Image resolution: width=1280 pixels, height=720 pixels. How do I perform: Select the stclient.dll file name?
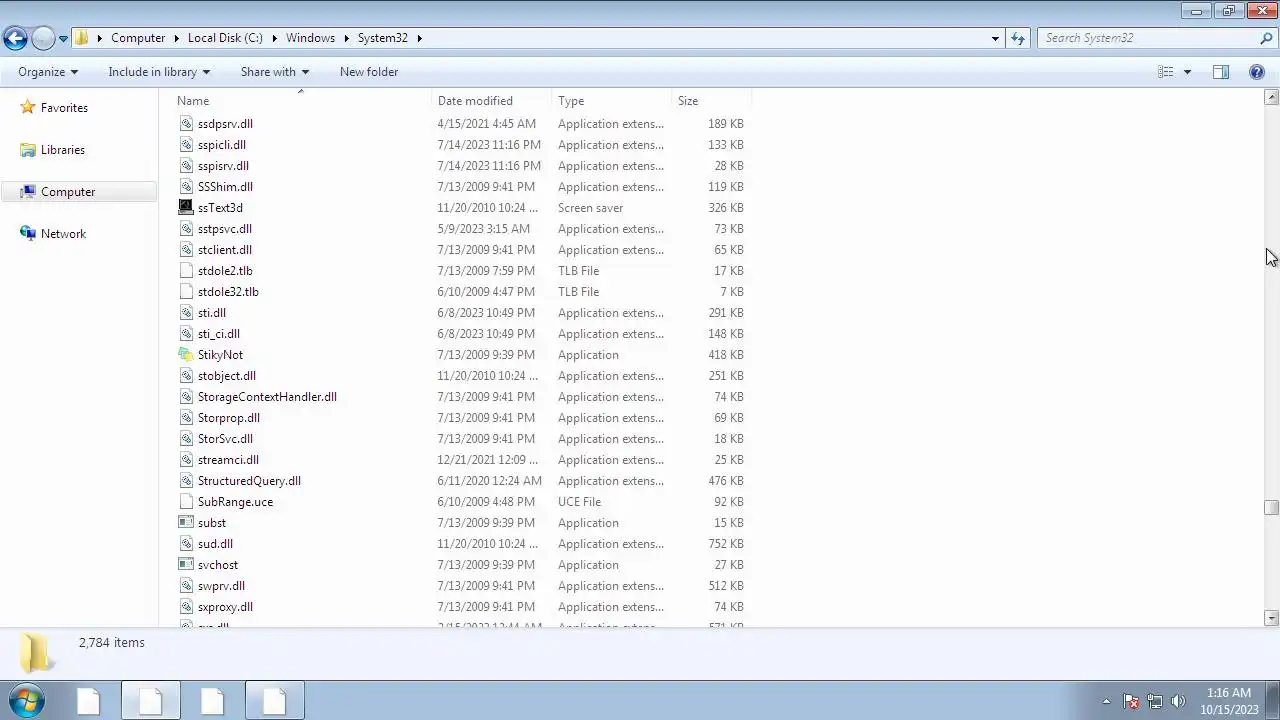(224, 250)
